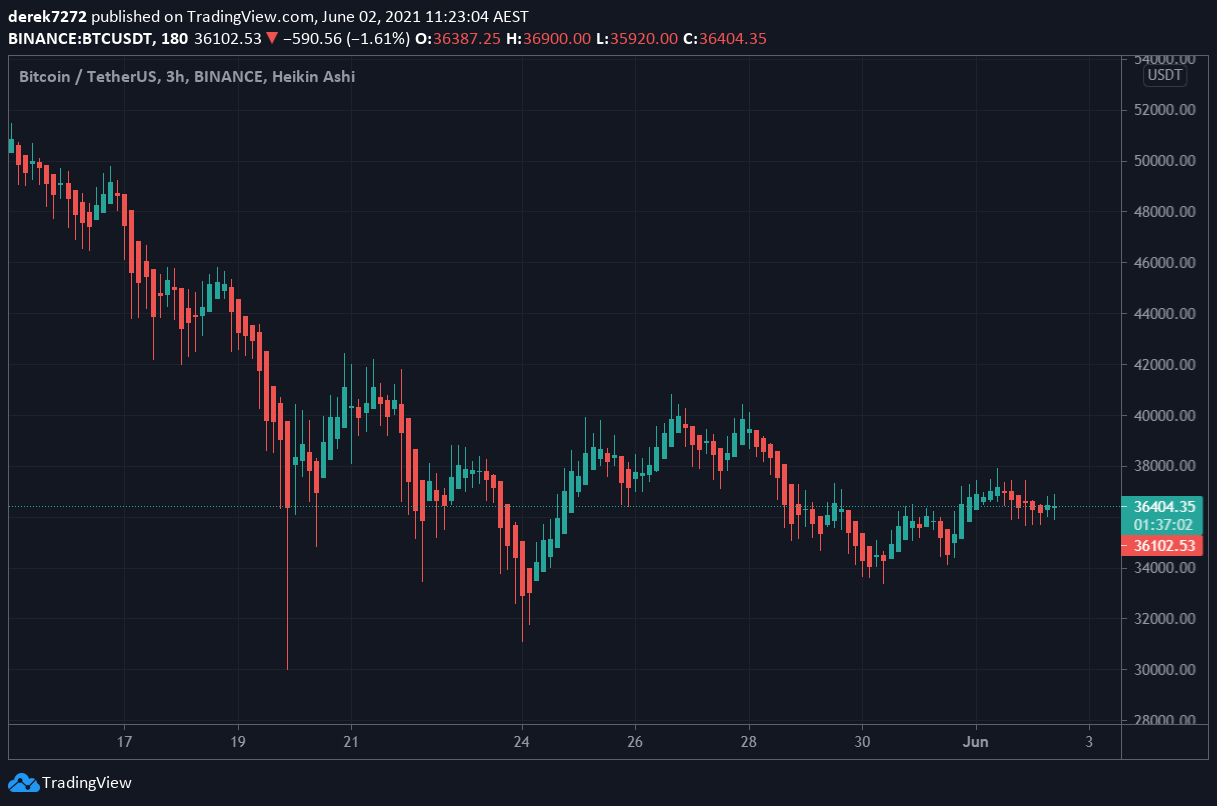Click the O:36387.25 open value
The height and width of the screenshot is (806, 1217).
(x=458, y=39)
